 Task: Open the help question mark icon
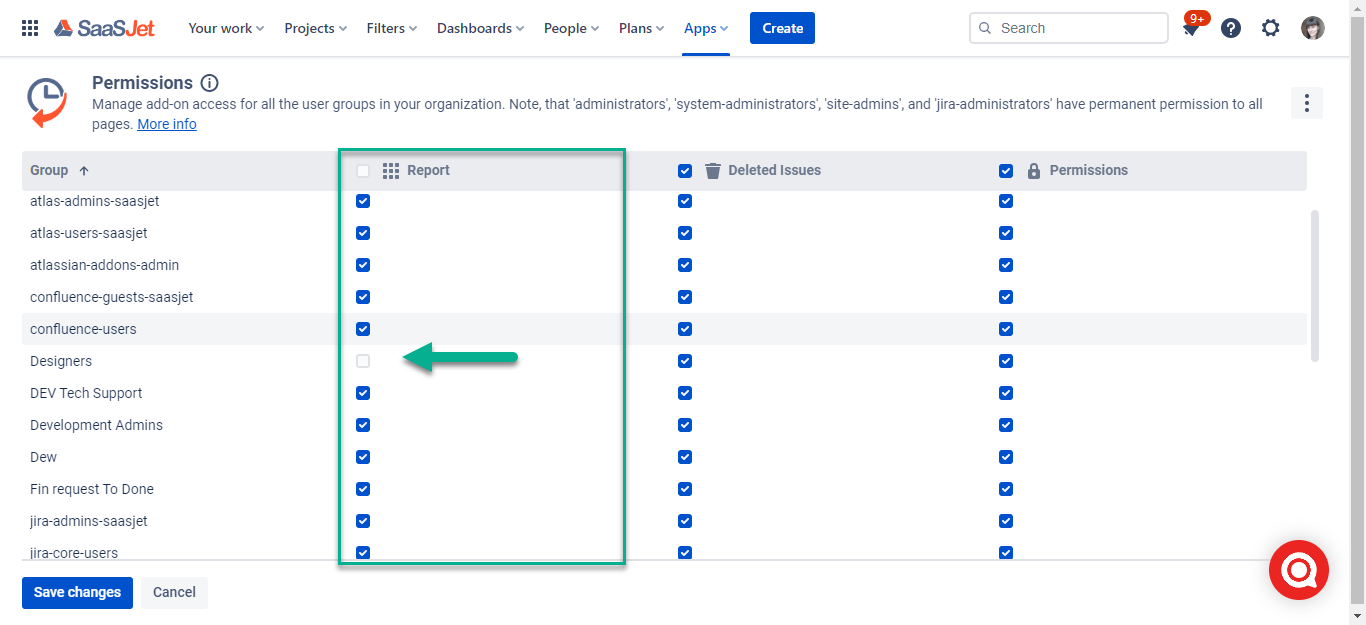coord(1231,28)
